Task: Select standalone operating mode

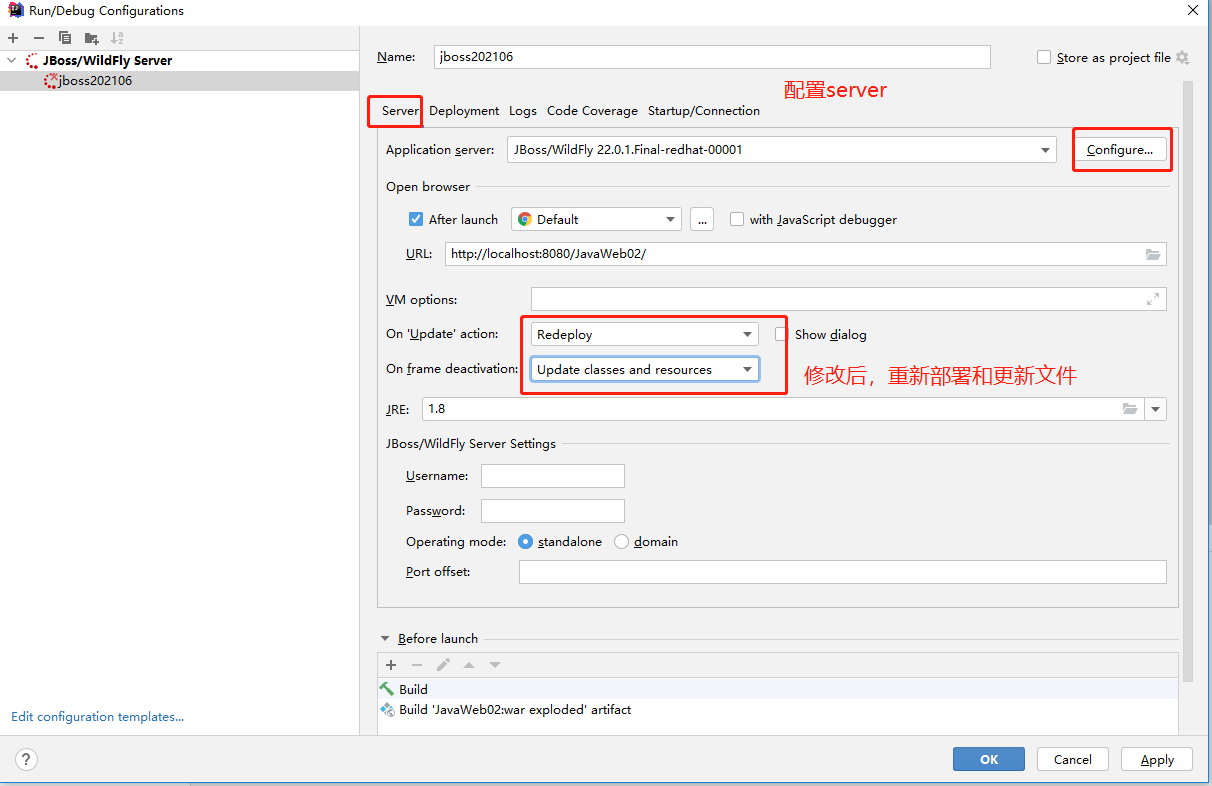Action: tap(525, 542)
